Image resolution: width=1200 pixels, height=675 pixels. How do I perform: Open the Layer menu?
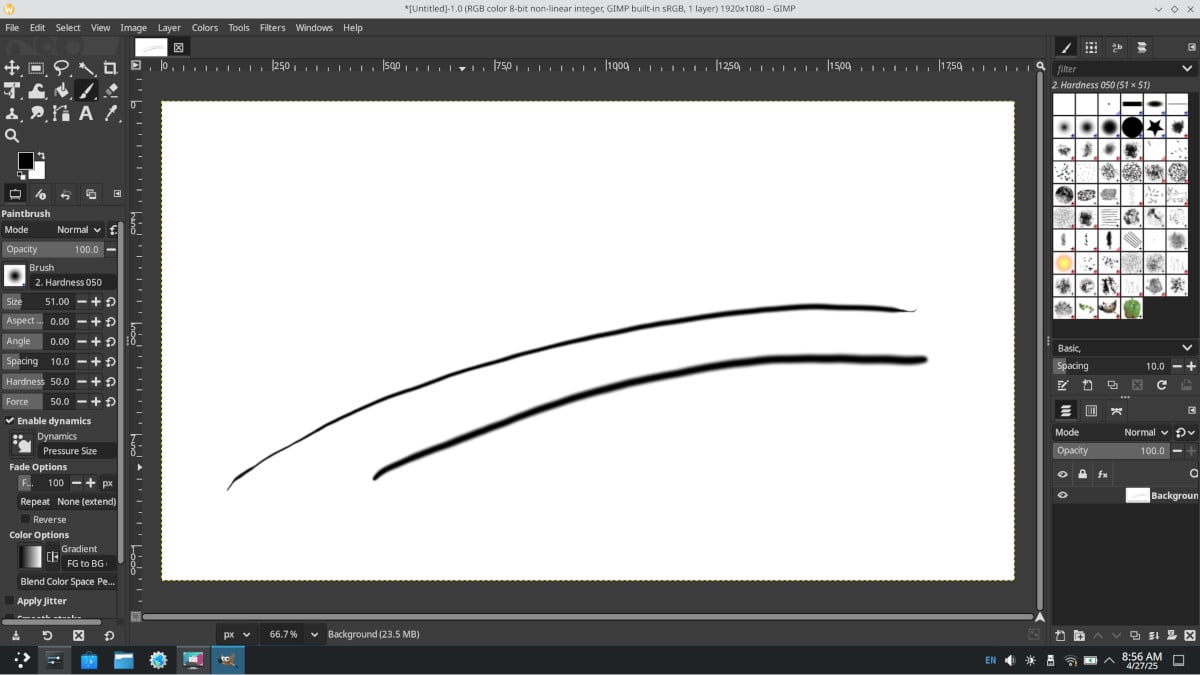click(x=169, y=28)
